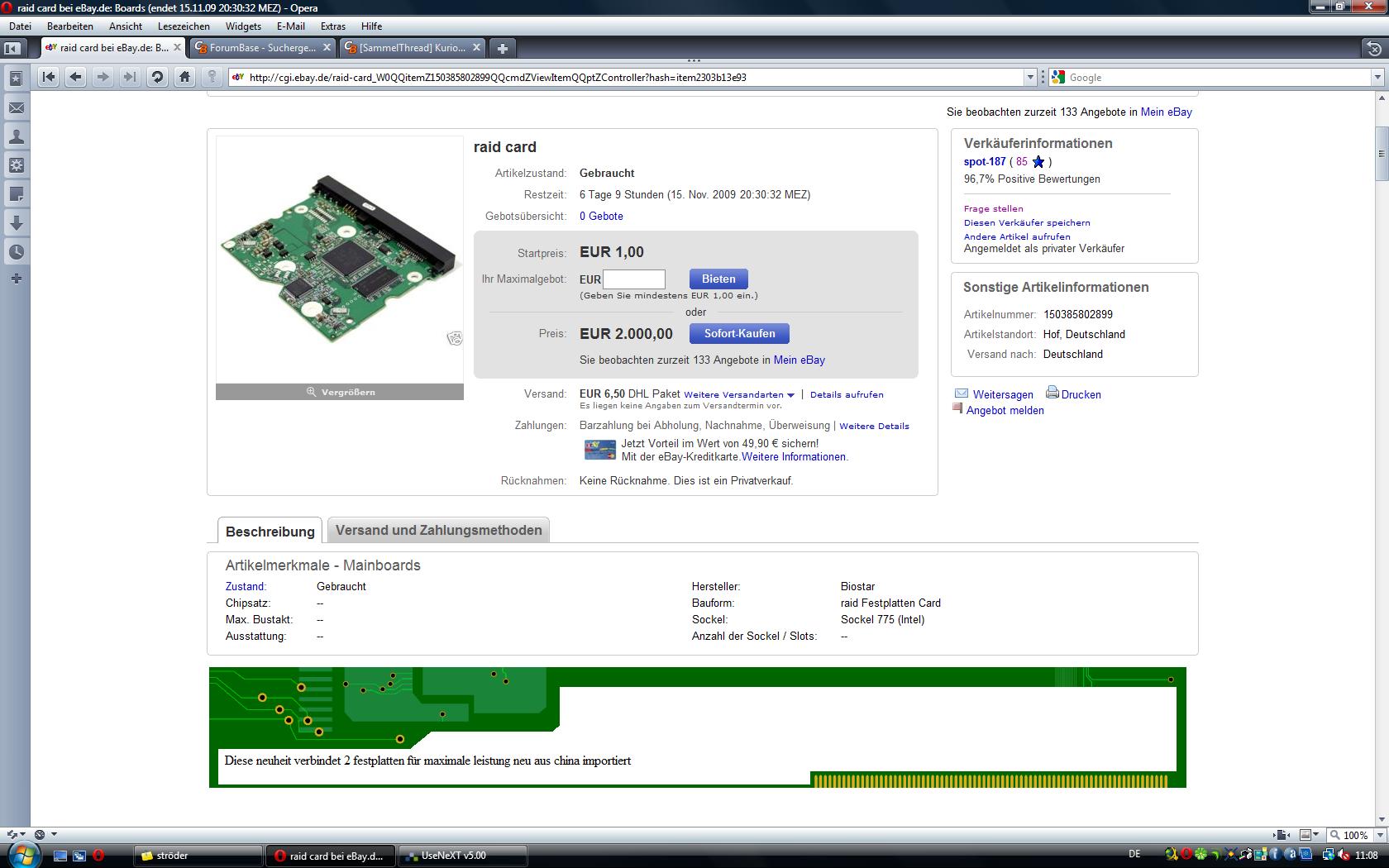Image resolution: width=1389 pixels, height=868 pixels.
Task: Open the 0 Gebote link
Action: [x=601, y=216]
